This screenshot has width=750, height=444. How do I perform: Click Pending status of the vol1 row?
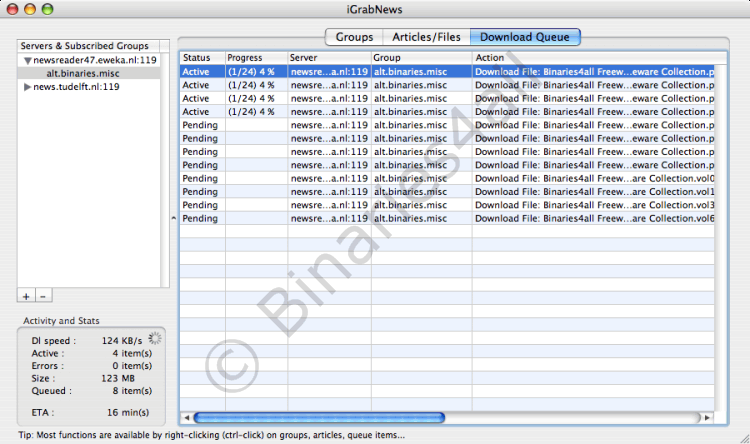point(200,192)
